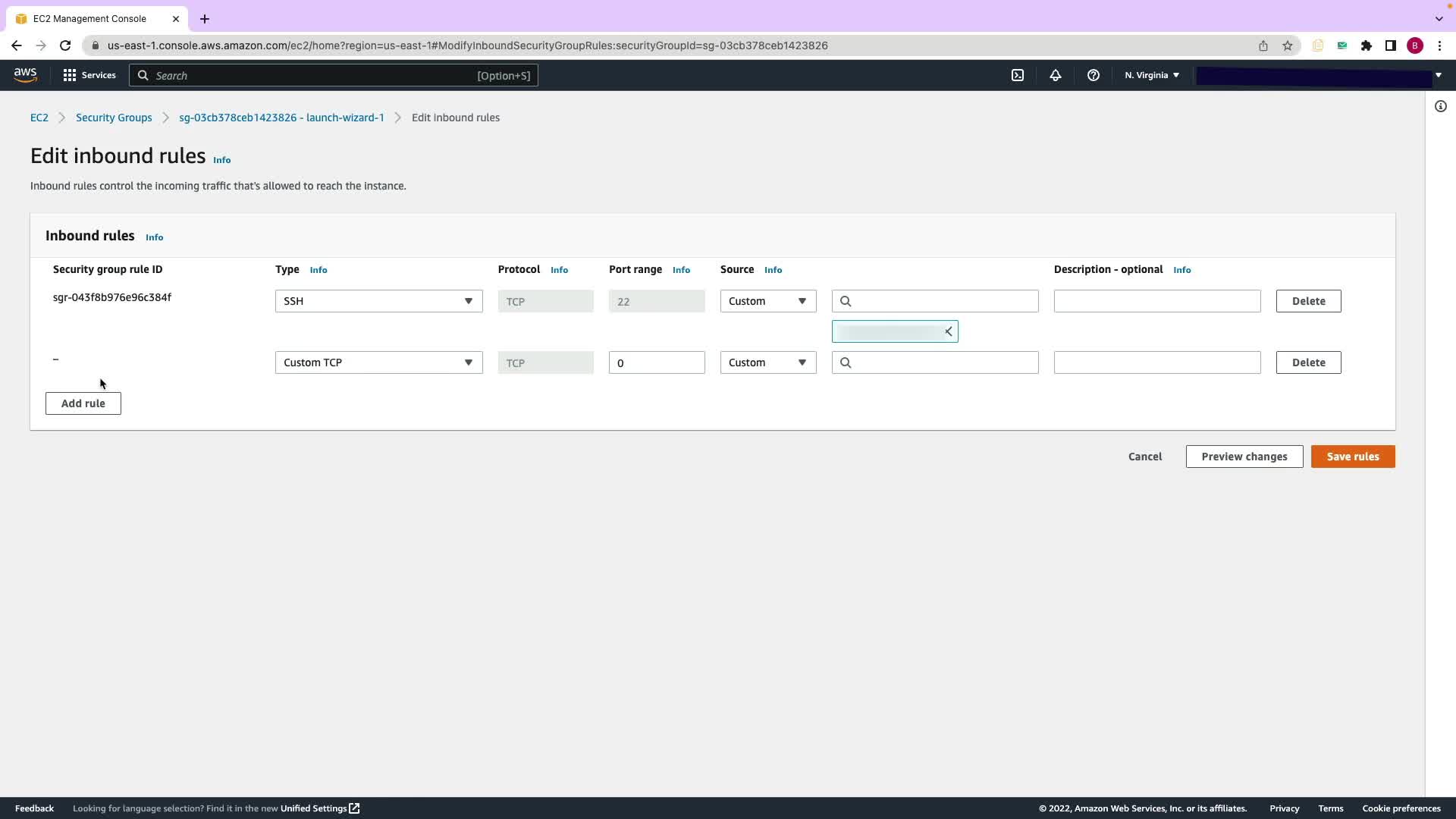
Task: Bookmark this page with star icon
Action: 1287,45
